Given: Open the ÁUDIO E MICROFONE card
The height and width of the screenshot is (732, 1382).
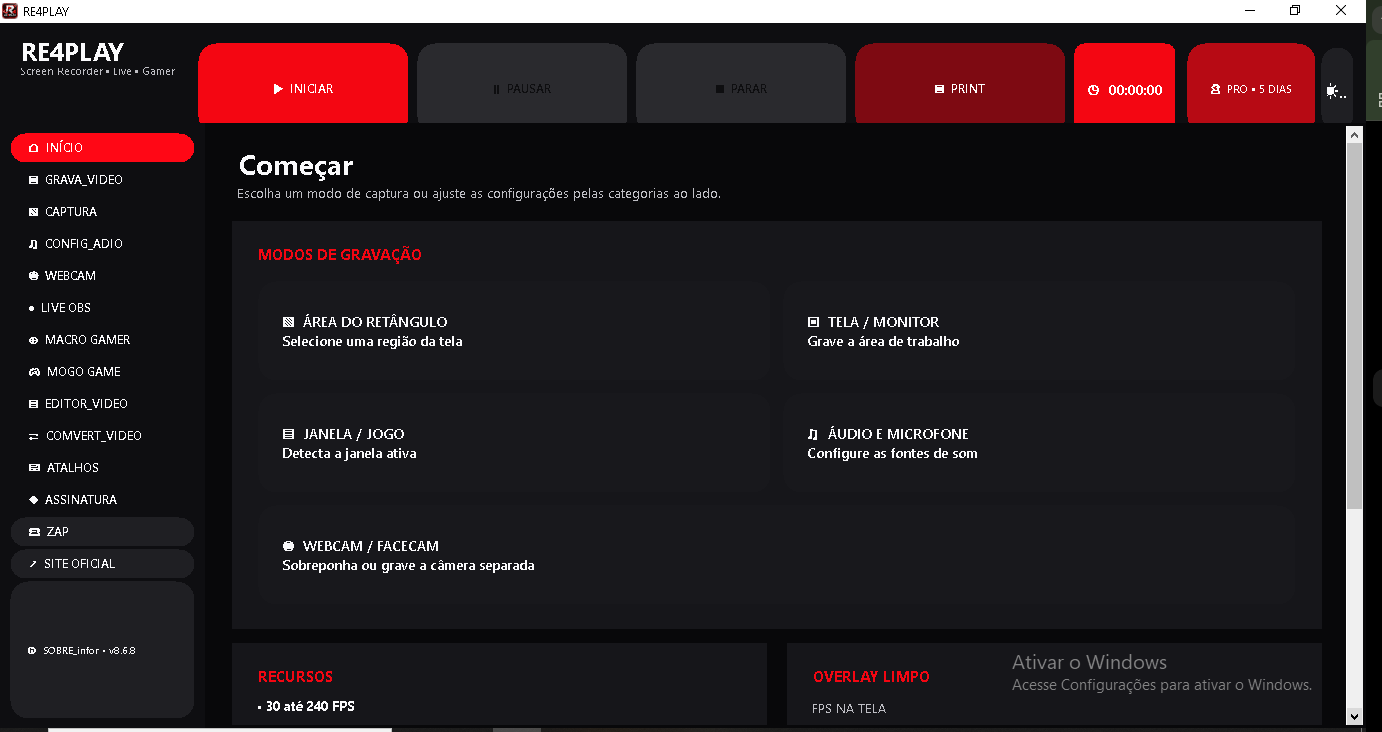Looking at the screenshot, I should pos(1039,443).
